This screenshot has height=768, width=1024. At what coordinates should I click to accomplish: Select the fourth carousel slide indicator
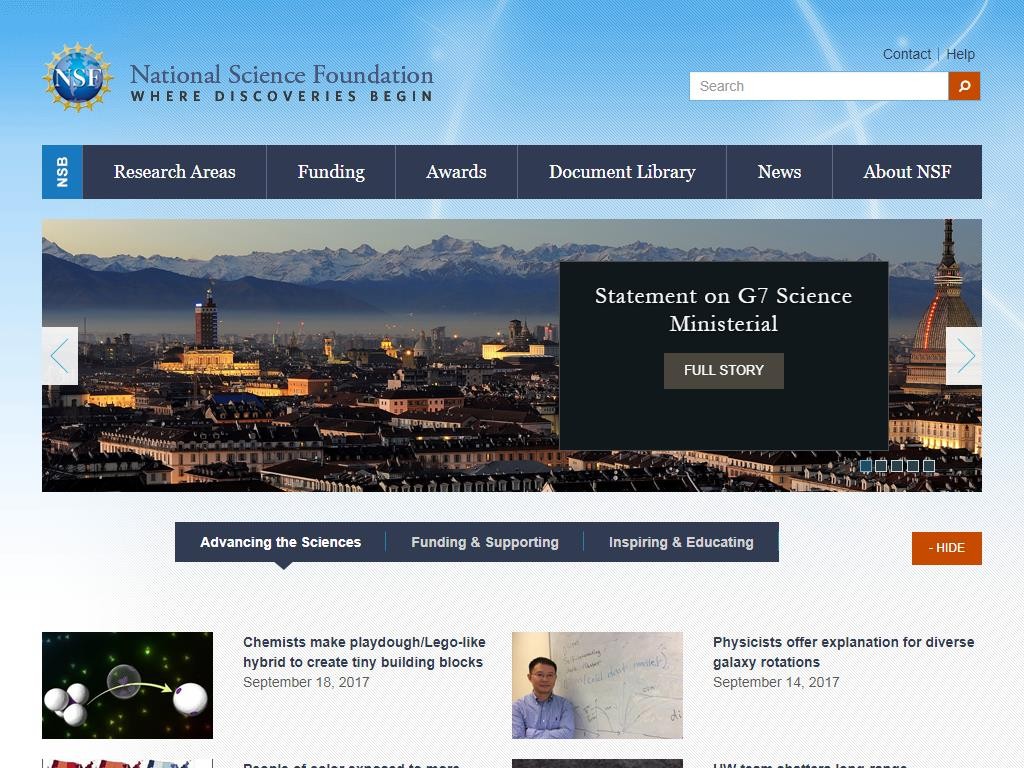tap(913, 466)
